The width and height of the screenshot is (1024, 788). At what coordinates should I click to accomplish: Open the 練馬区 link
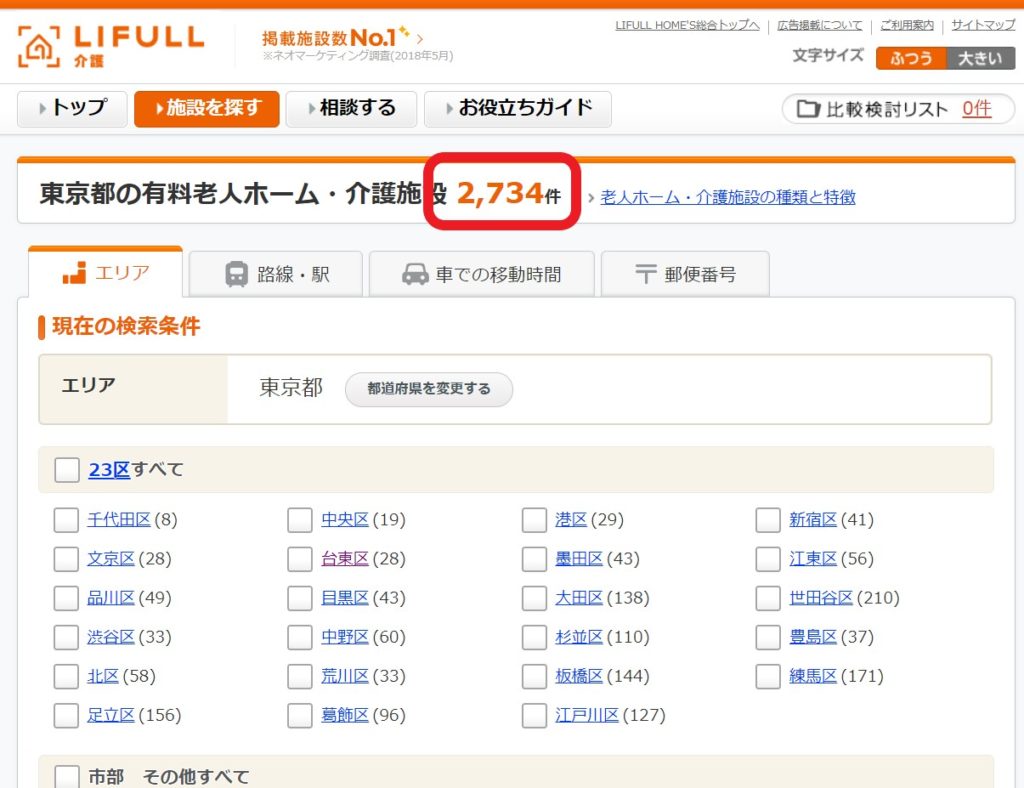pyautogui.click(x=813, y=676)
